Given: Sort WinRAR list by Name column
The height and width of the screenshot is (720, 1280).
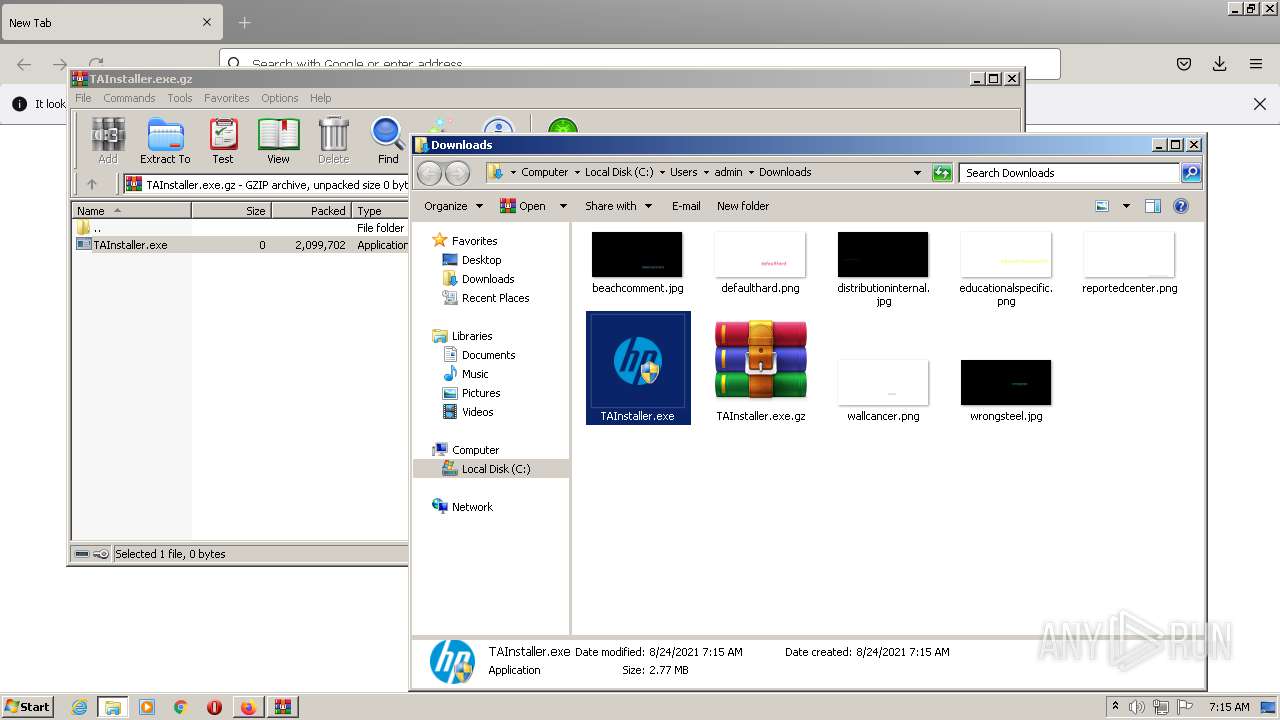Looking at the screenshot, I should (131, 211).
